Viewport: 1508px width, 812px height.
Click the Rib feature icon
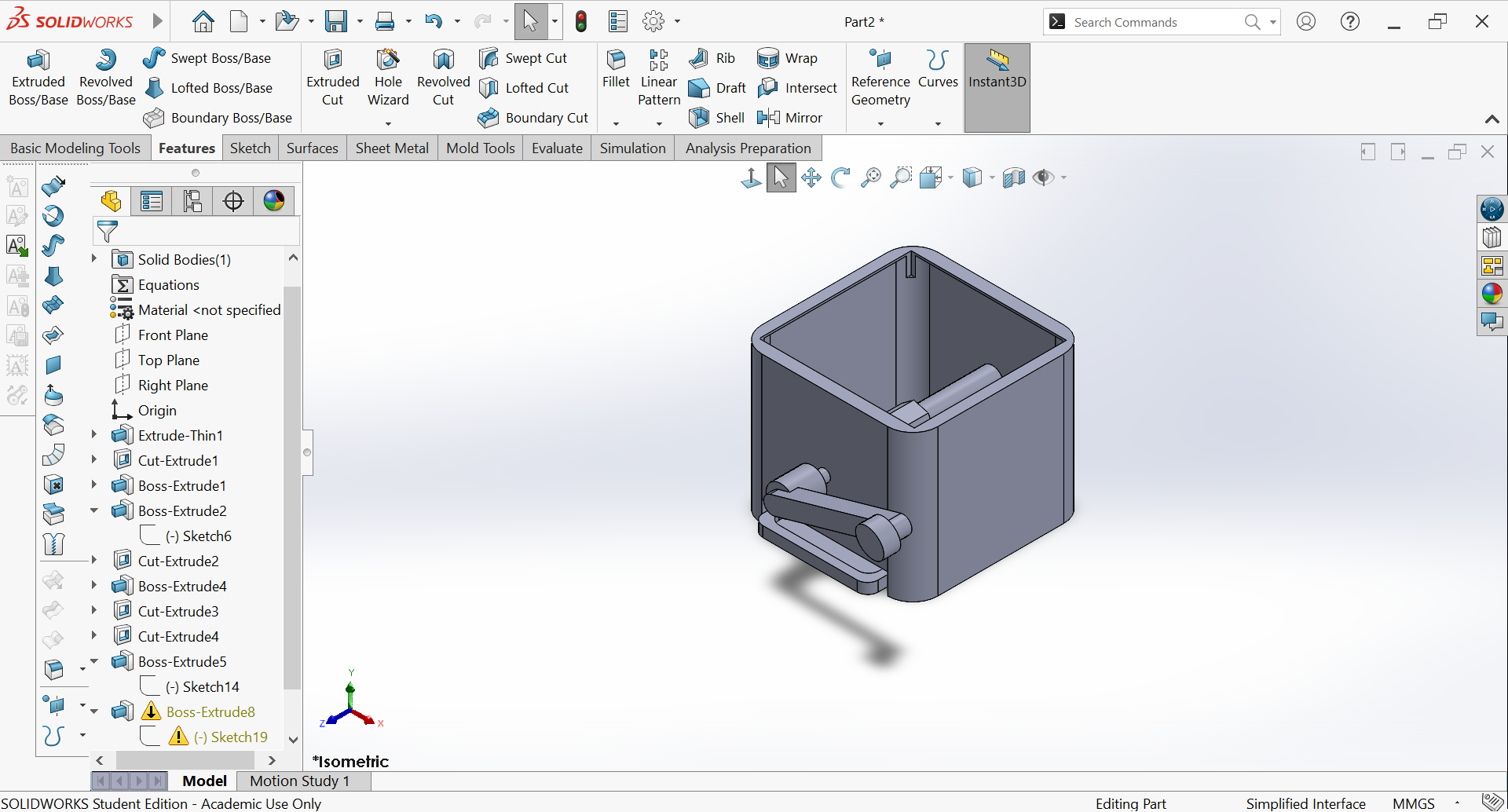[x=712, y=58]
